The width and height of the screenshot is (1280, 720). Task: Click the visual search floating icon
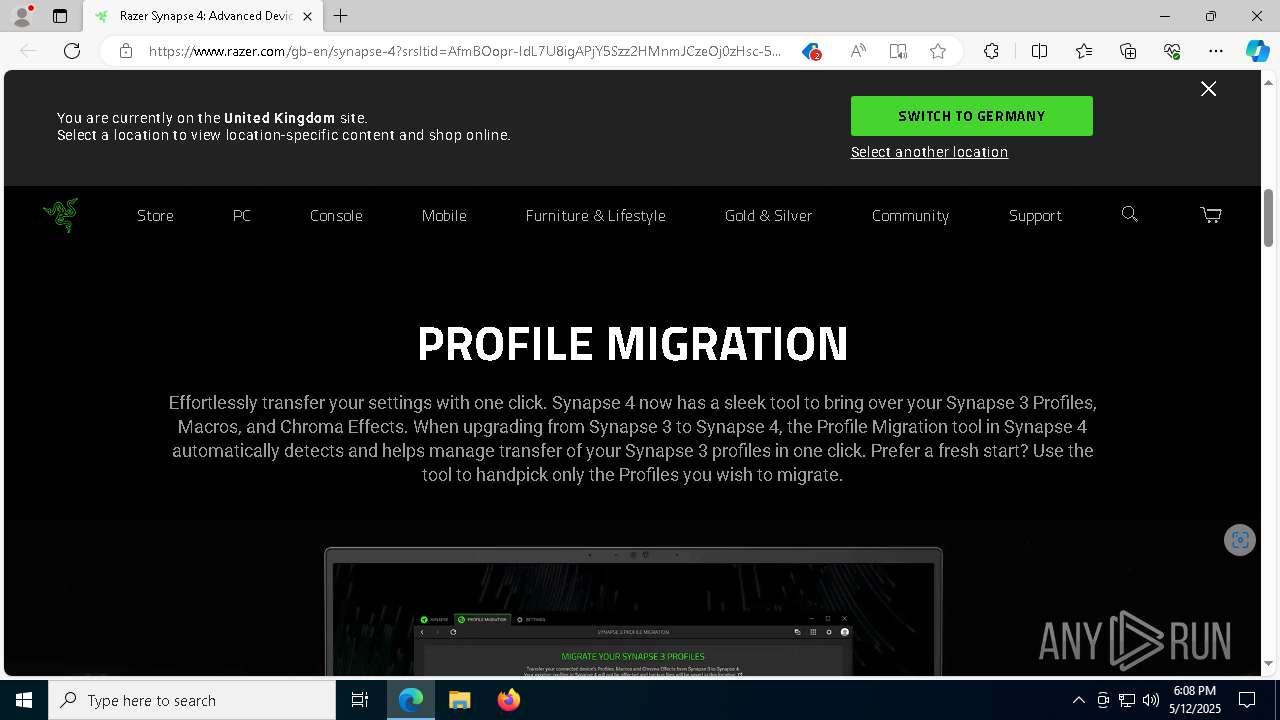[x=1240, y=540]
